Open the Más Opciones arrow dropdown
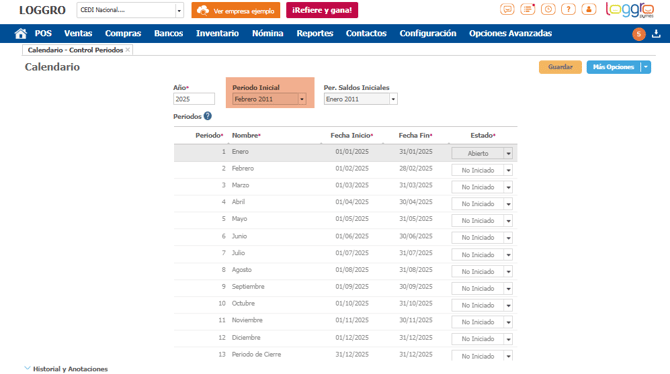This screenshot has height=374, width=670. tap(646, 67)
